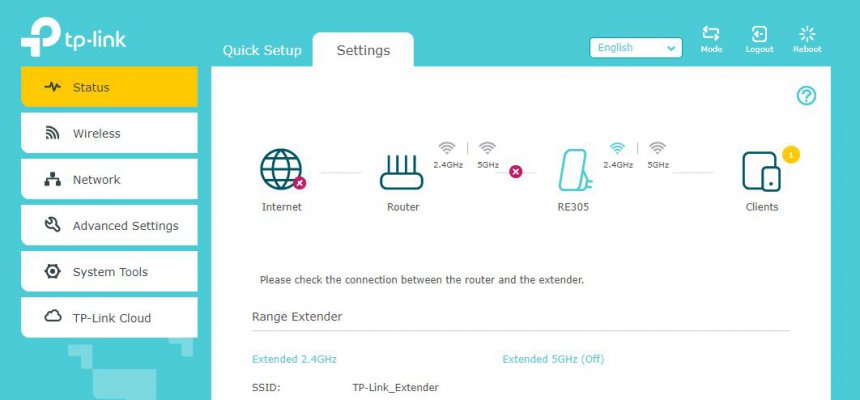Click the Clients devices icon
860x400 pixels.
click(x=761, y=172)
